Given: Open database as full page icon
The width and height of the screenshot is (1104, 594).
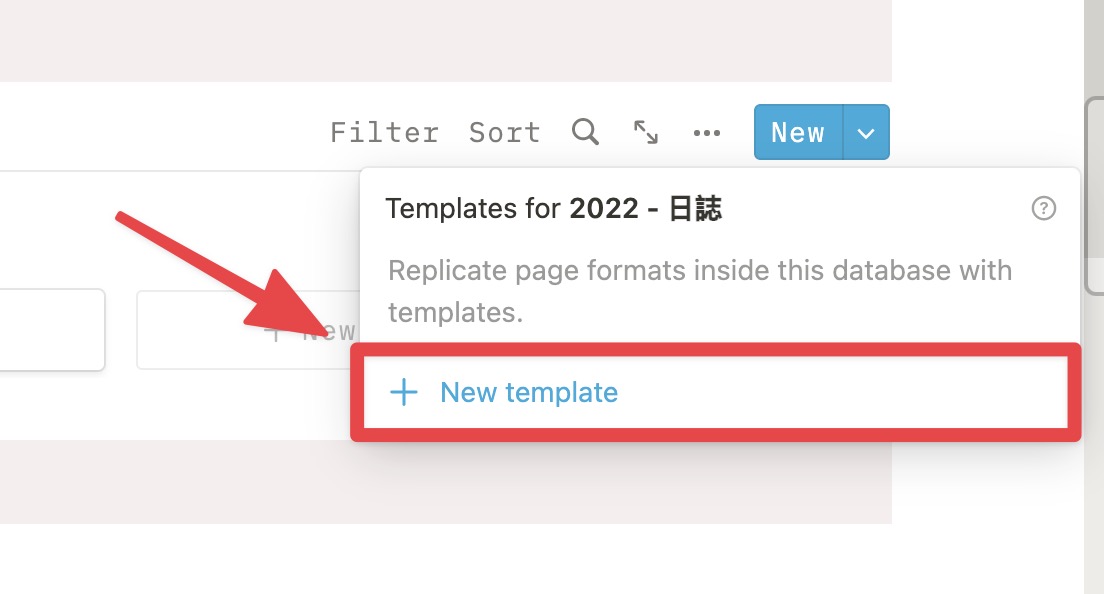Looking at the screenshot, I should click(x=646, y=132).
